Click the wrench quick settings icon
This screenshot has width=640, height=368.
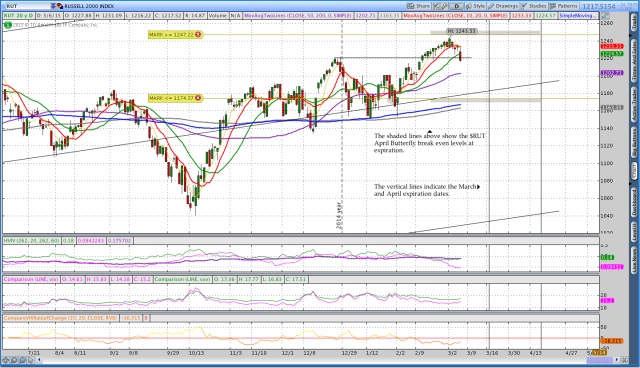tap(444, 6)
